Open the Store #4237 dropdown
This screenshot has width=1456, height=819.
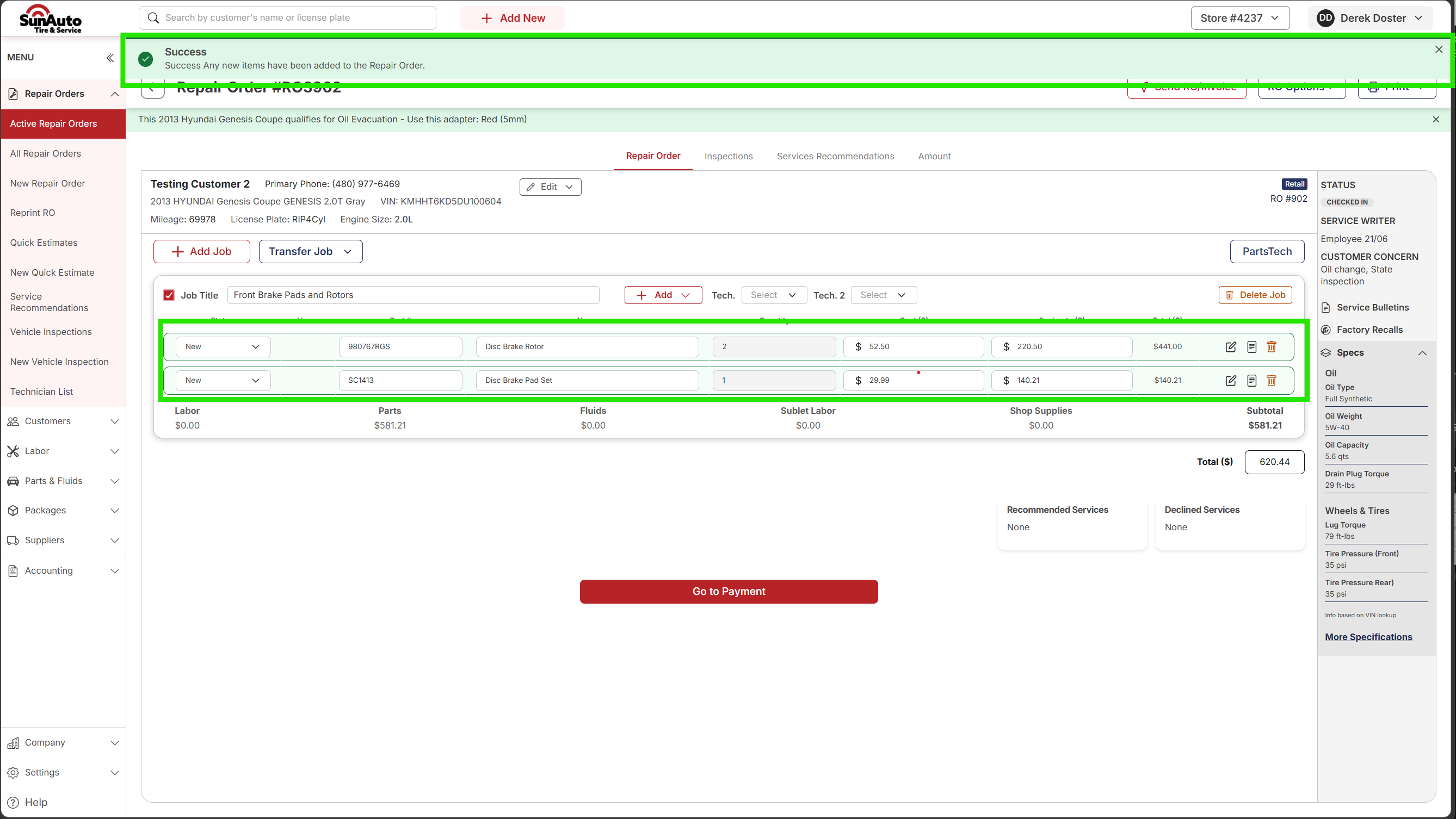tap(1240, 18)
